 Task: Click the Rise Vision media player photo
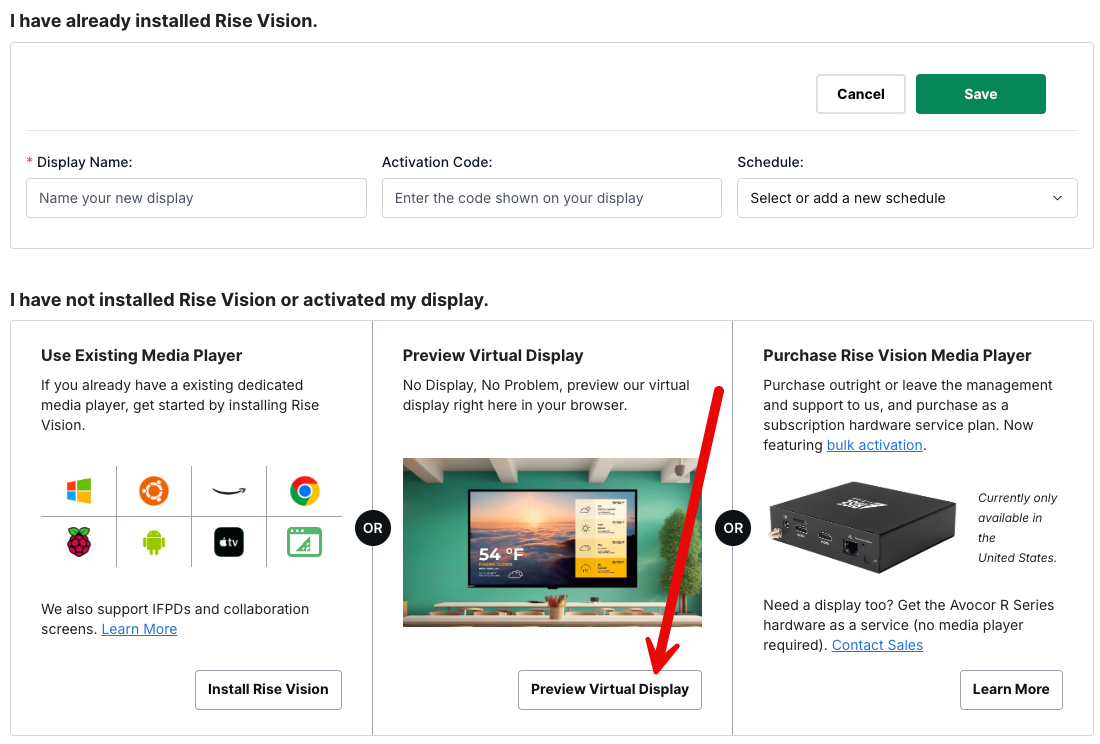click(861, 527)
